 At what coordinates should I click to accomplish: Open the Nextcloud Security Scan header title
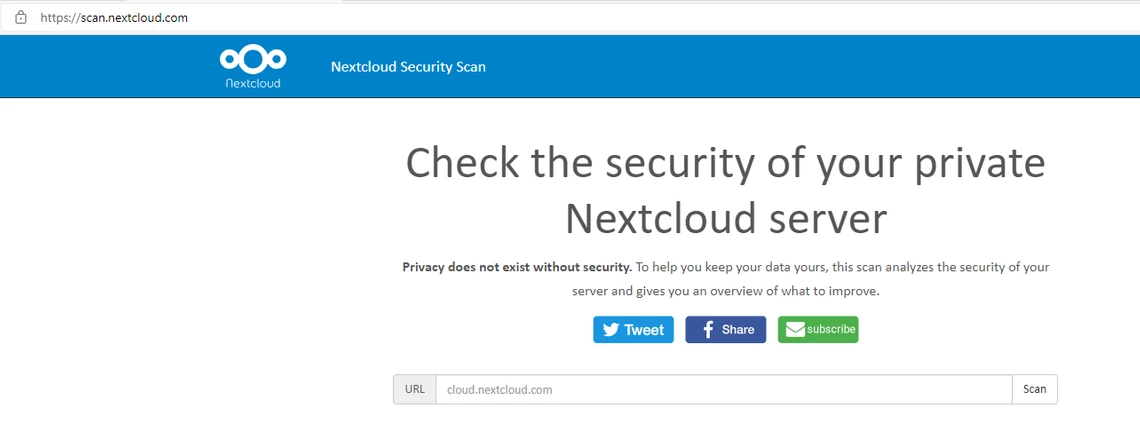408,67
